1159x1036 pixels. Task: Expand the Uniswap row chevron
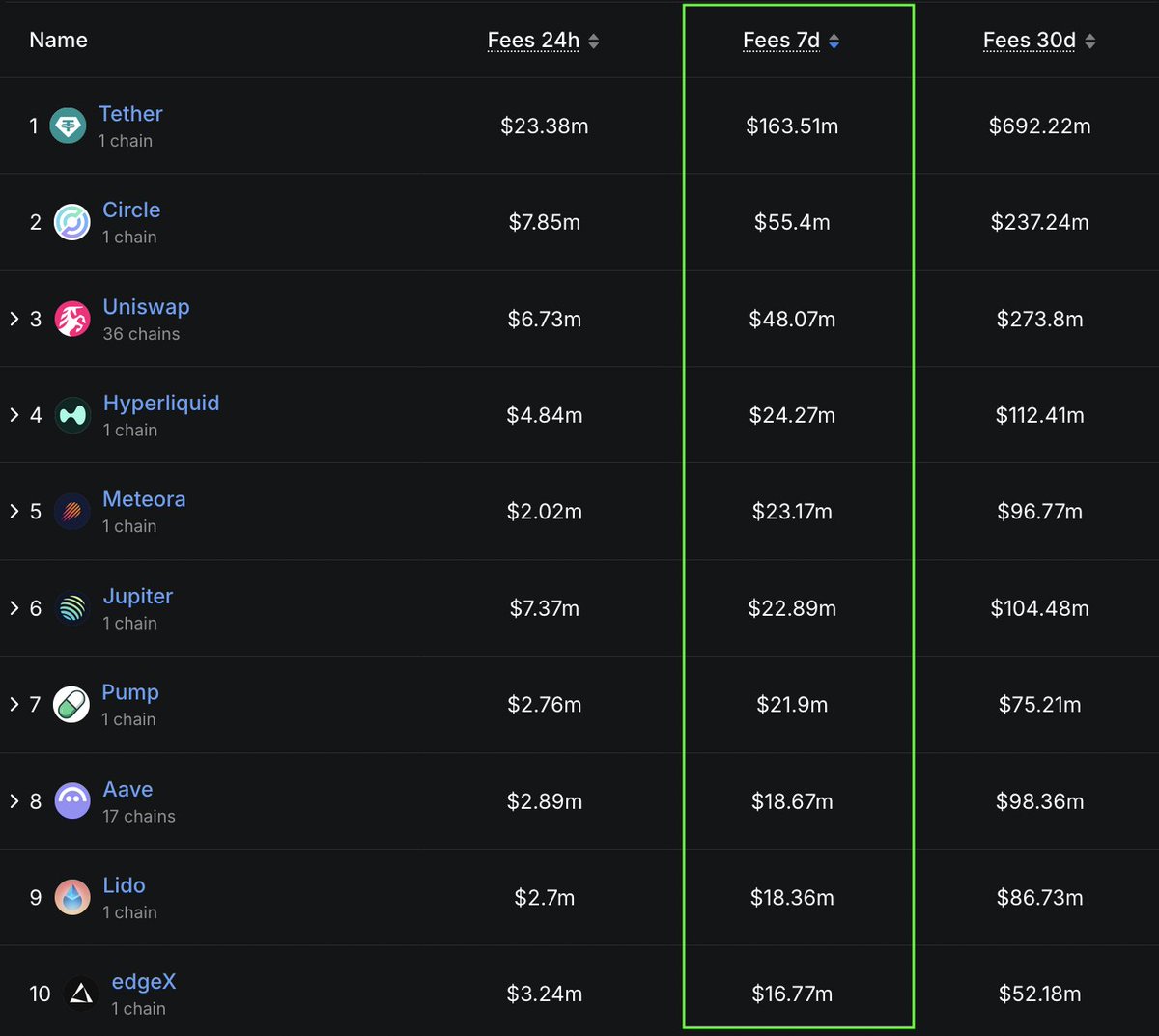[x=14, y=319]
